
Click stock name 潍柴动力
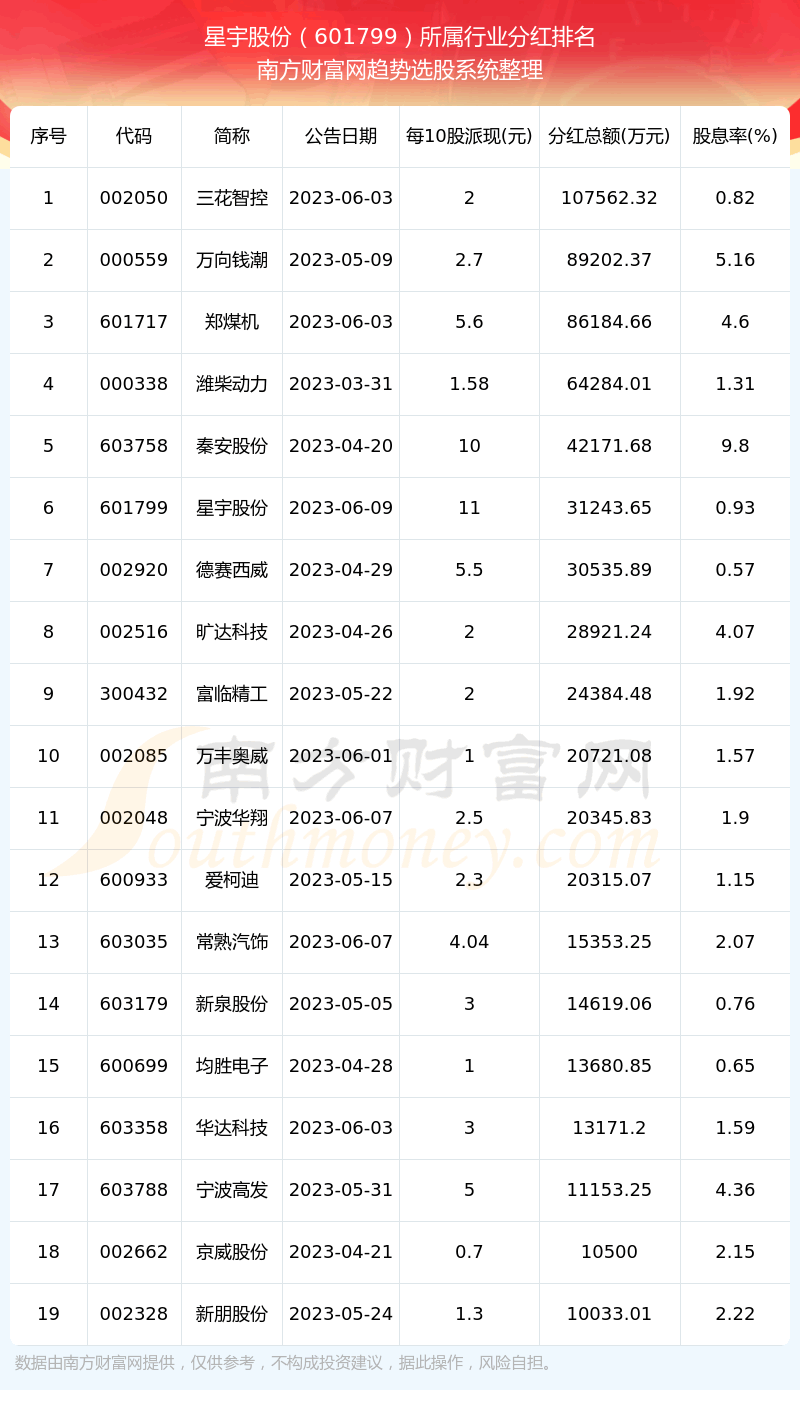pyautogui.click(x=232, y=384)
